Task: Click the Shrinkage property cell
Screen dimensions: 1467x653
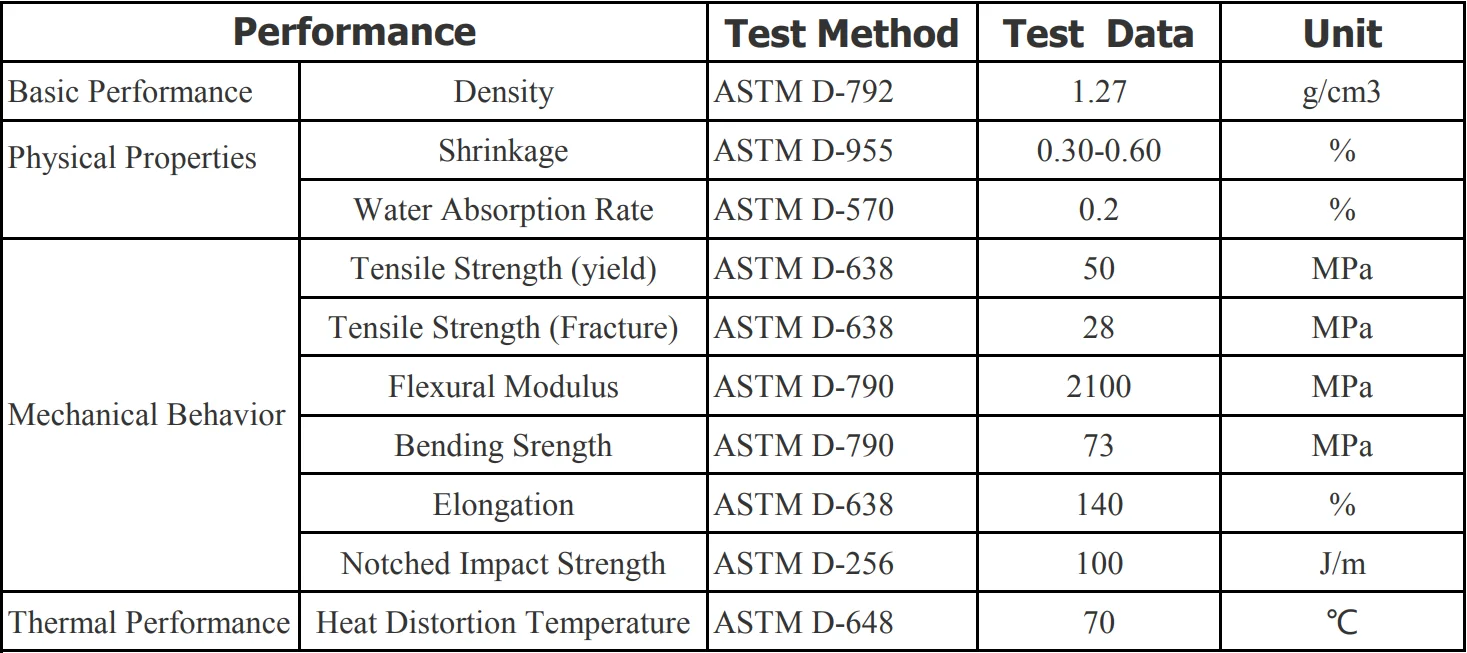Action: [x=503, y=151]
